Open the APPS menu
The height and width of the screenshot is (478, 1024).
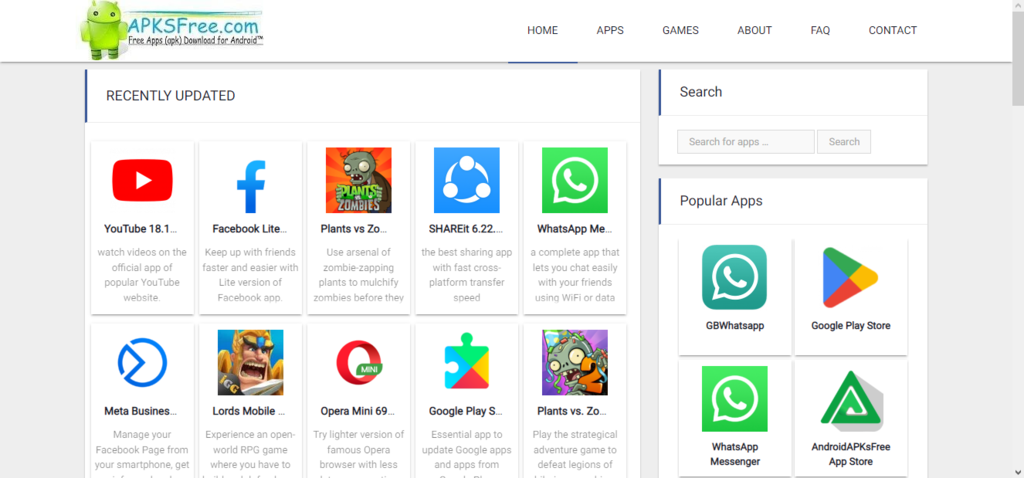tap(610, 31)
